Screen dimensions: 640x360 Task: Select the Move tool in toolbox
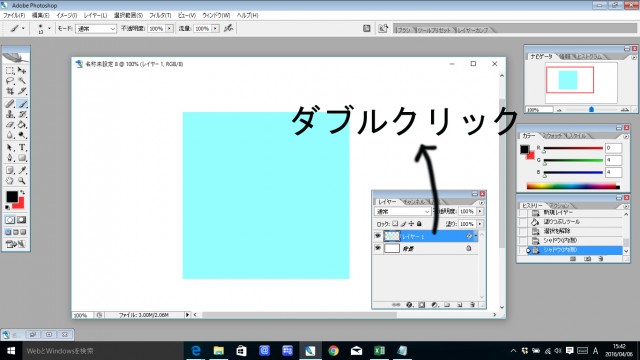tap(22, 71)
